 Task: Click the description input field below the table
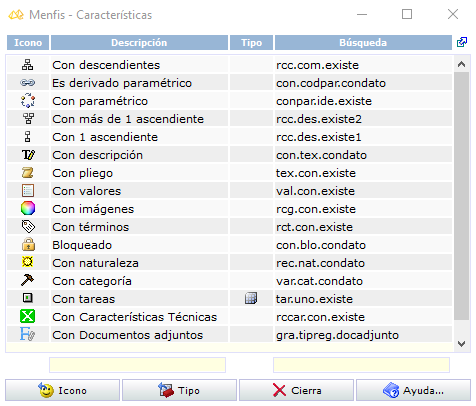tap(137, 365)
